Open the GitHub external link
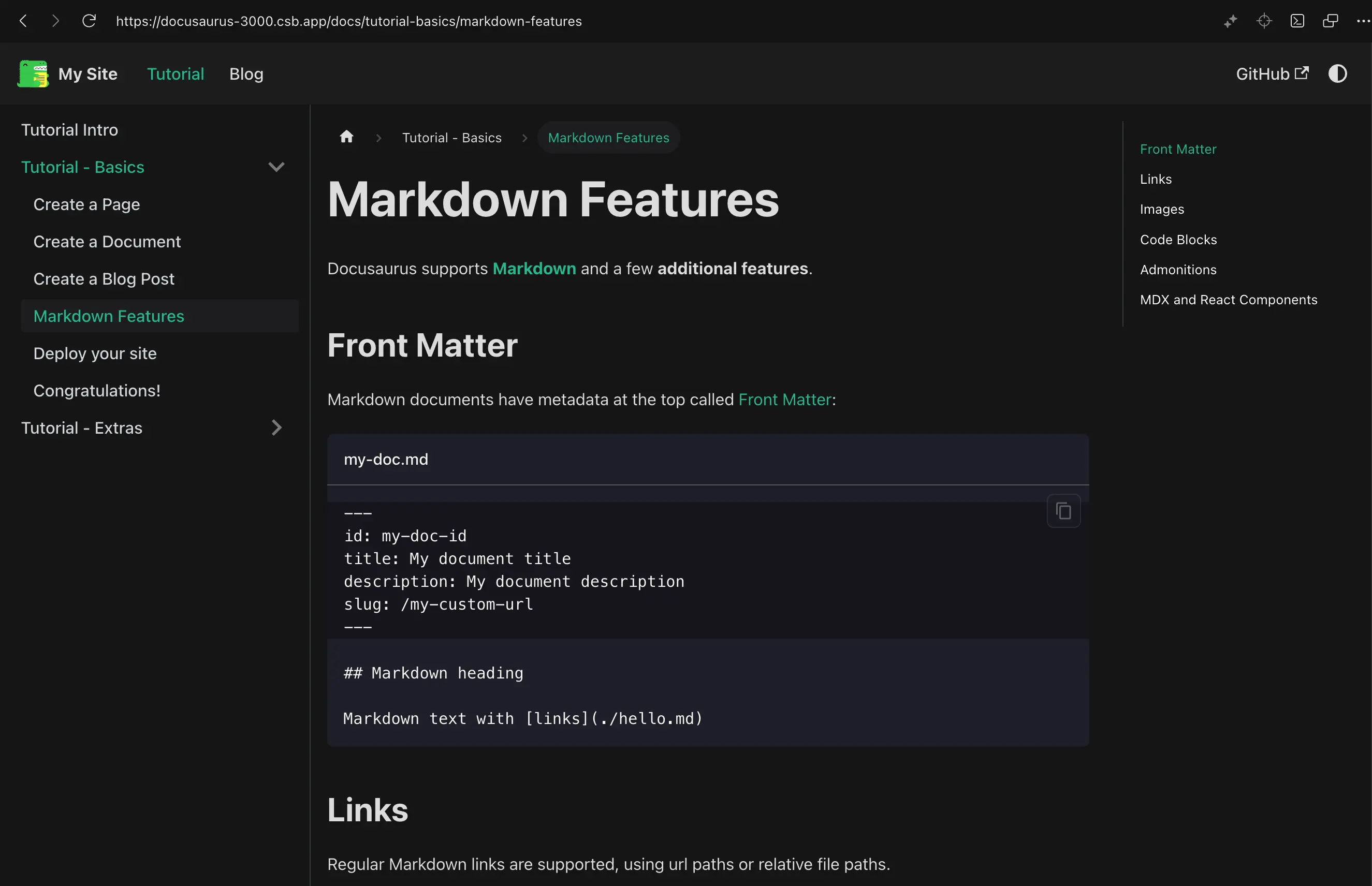Image resolution: width=1372 pixels, height=886 pixels. (1272, 73)
